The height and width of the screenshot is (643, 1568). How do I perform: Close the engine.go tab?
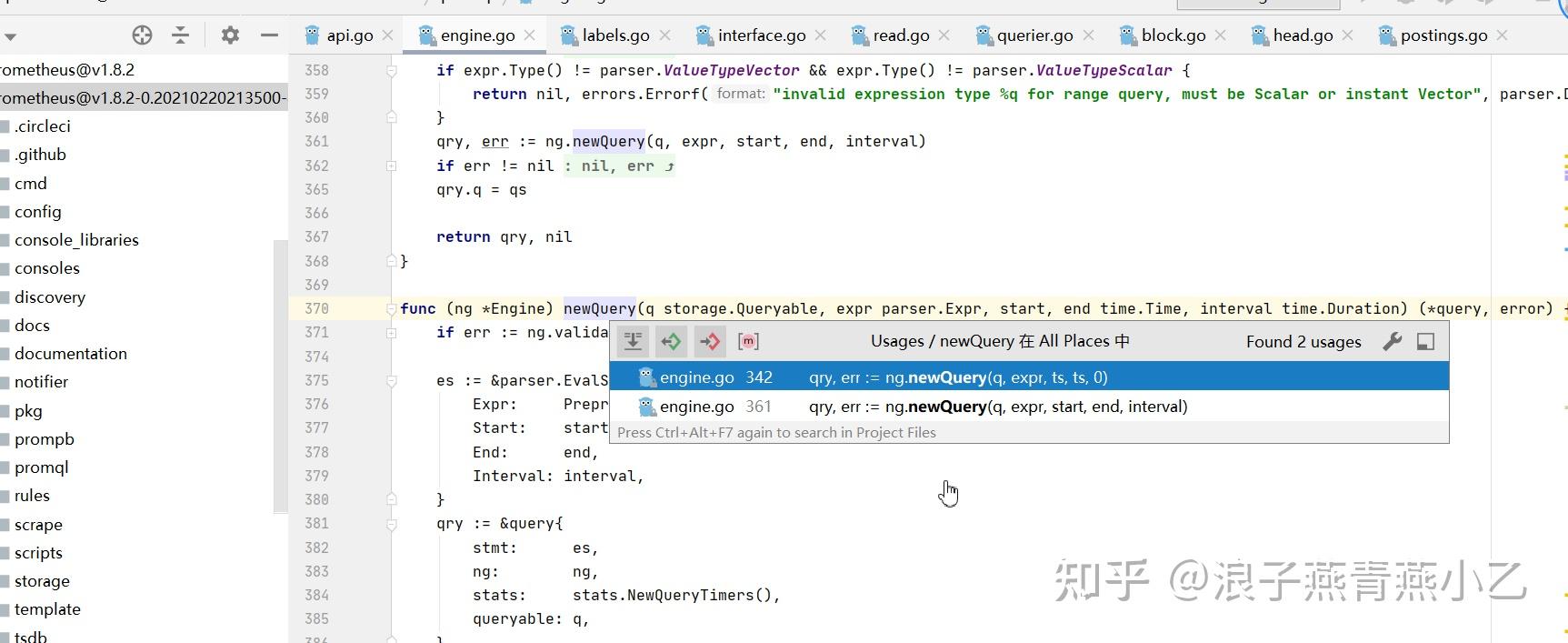click(529, 35)
